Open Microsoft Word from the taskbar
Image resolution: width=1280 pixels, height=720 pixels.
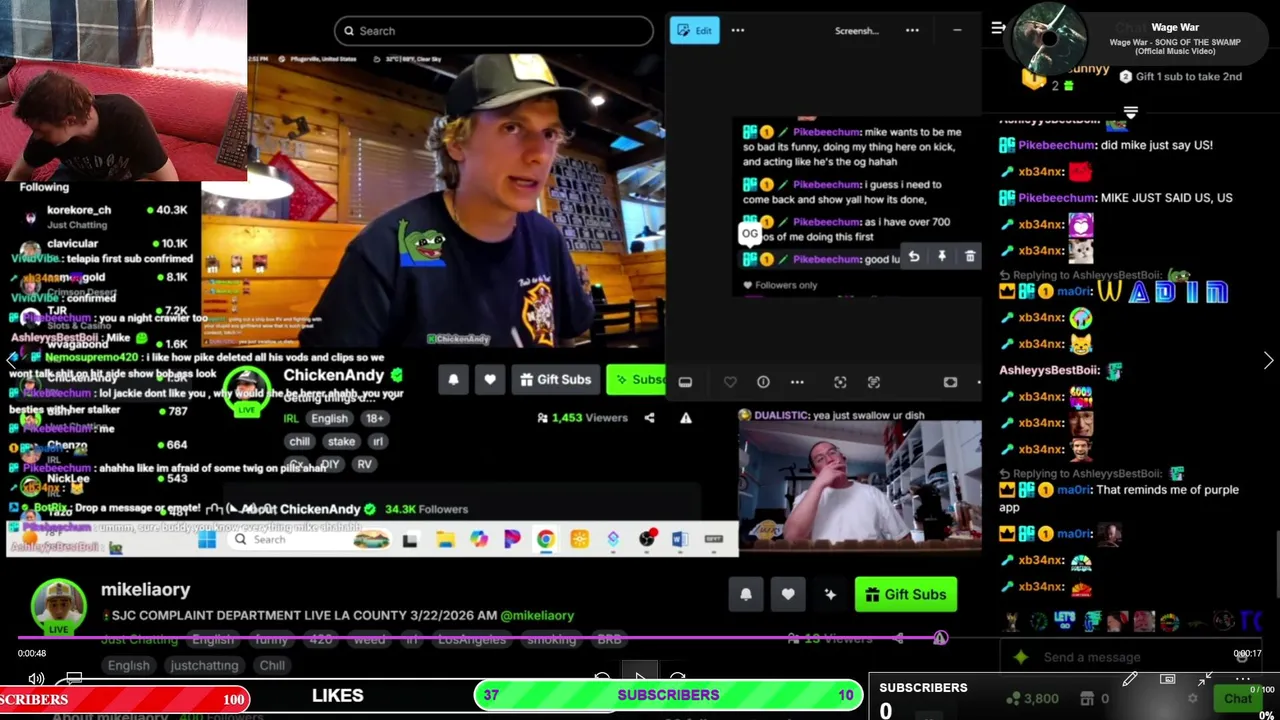point(680,540)
